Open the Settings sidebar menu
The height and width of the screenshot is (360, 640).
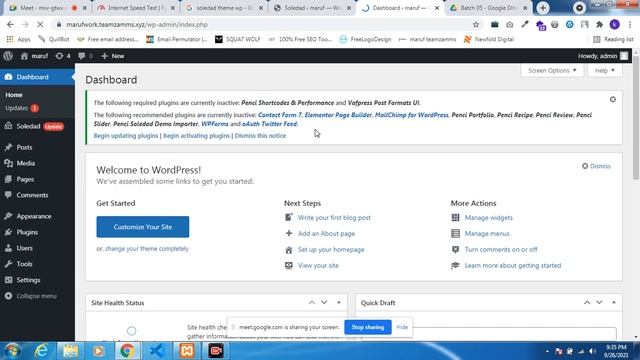(28, 280)
